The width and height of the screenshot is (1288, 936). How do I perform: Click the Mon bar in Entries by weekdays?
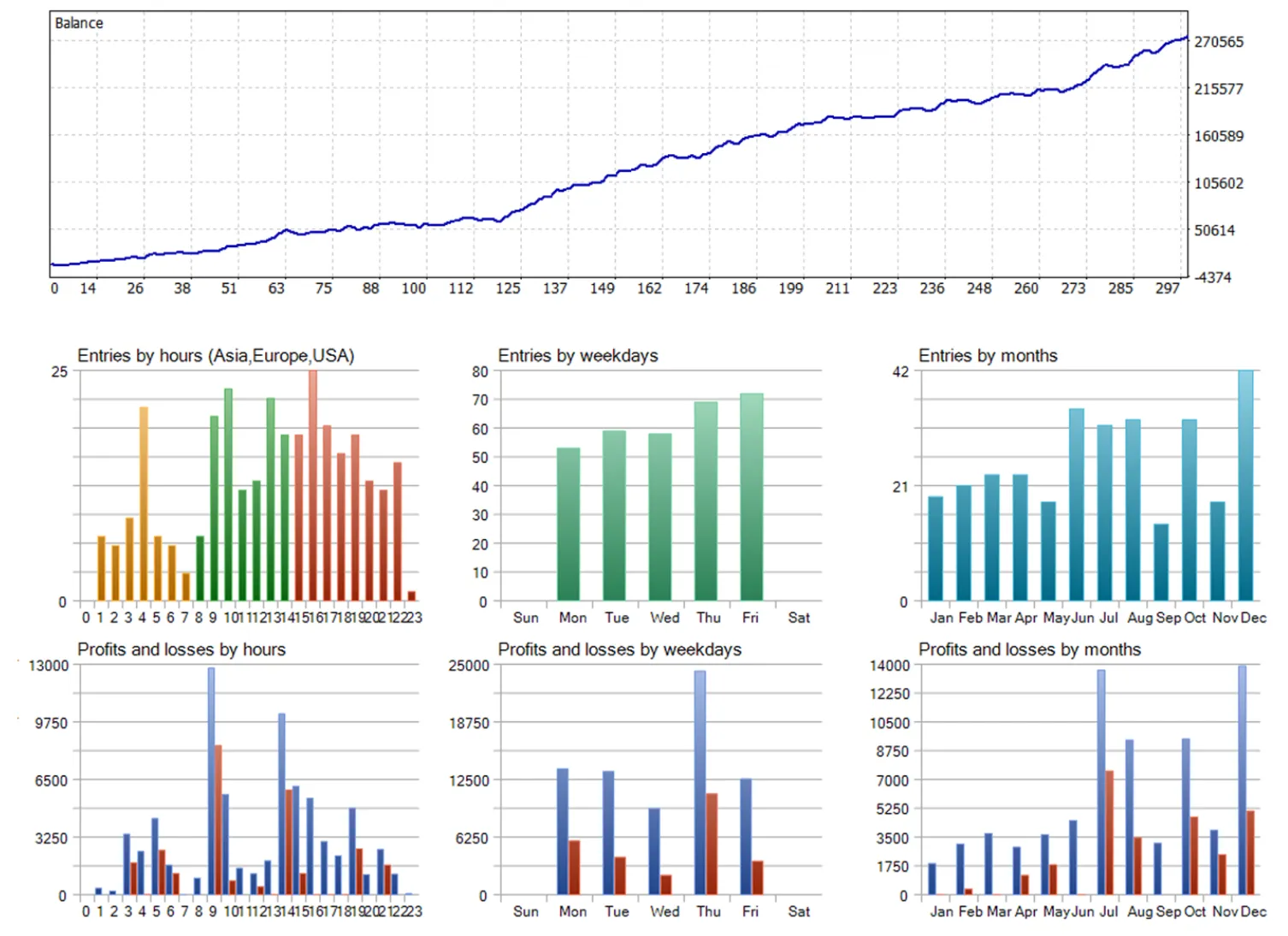coord(568,524)
